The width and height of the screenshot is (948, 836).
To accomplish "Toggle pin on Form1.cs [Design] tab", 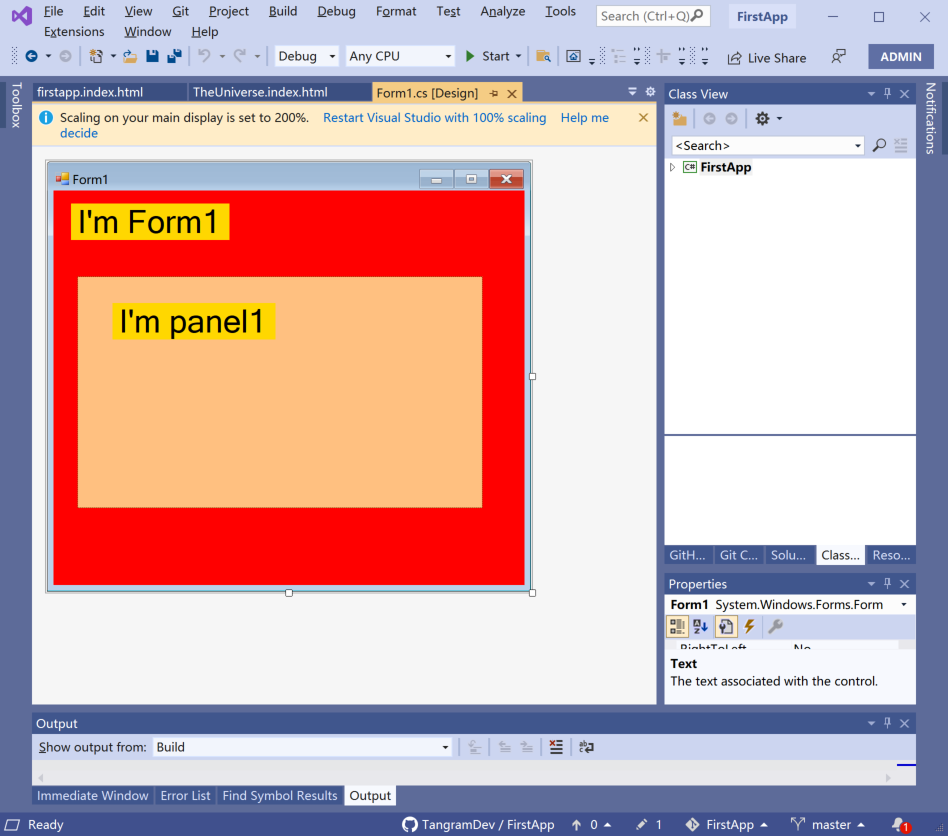I will (x=494, y=93).
